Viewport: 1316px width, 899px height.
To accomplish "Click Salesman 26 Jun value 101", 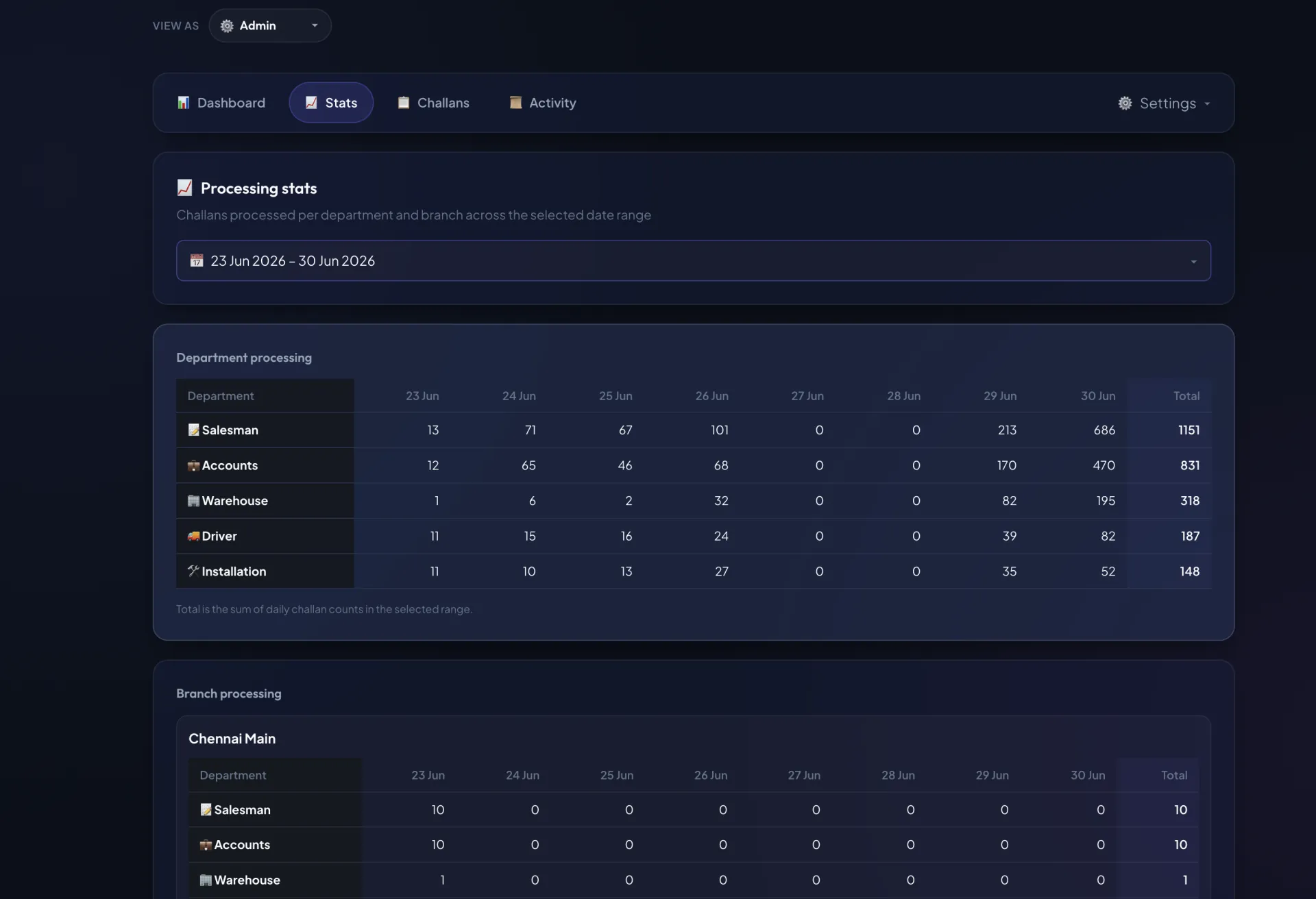I will coord(719,430).
